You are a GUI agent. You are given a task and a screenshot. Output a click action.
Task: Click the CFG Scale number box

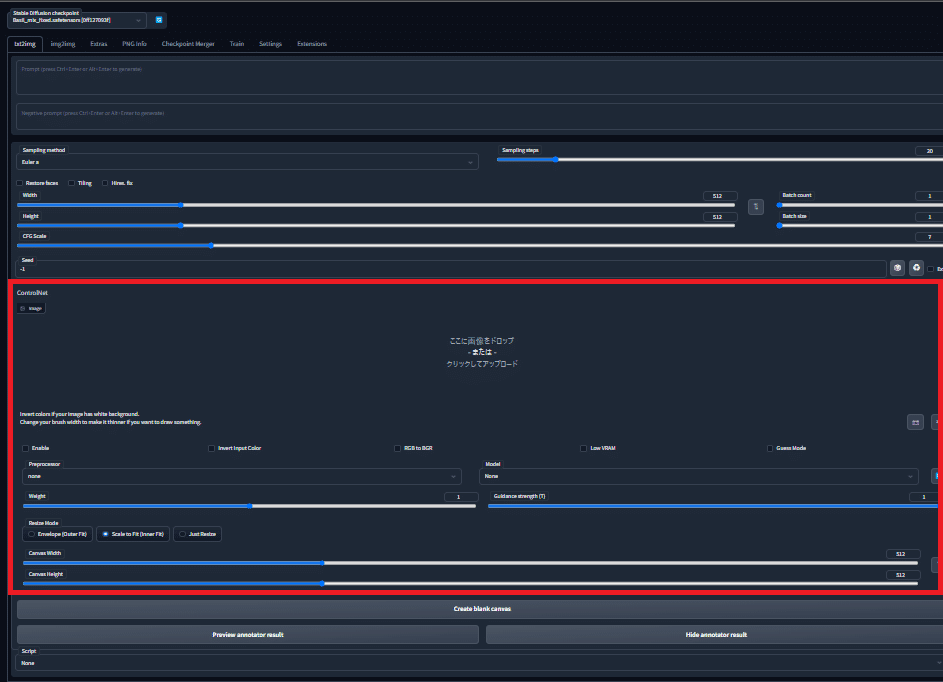pos(929,237)
